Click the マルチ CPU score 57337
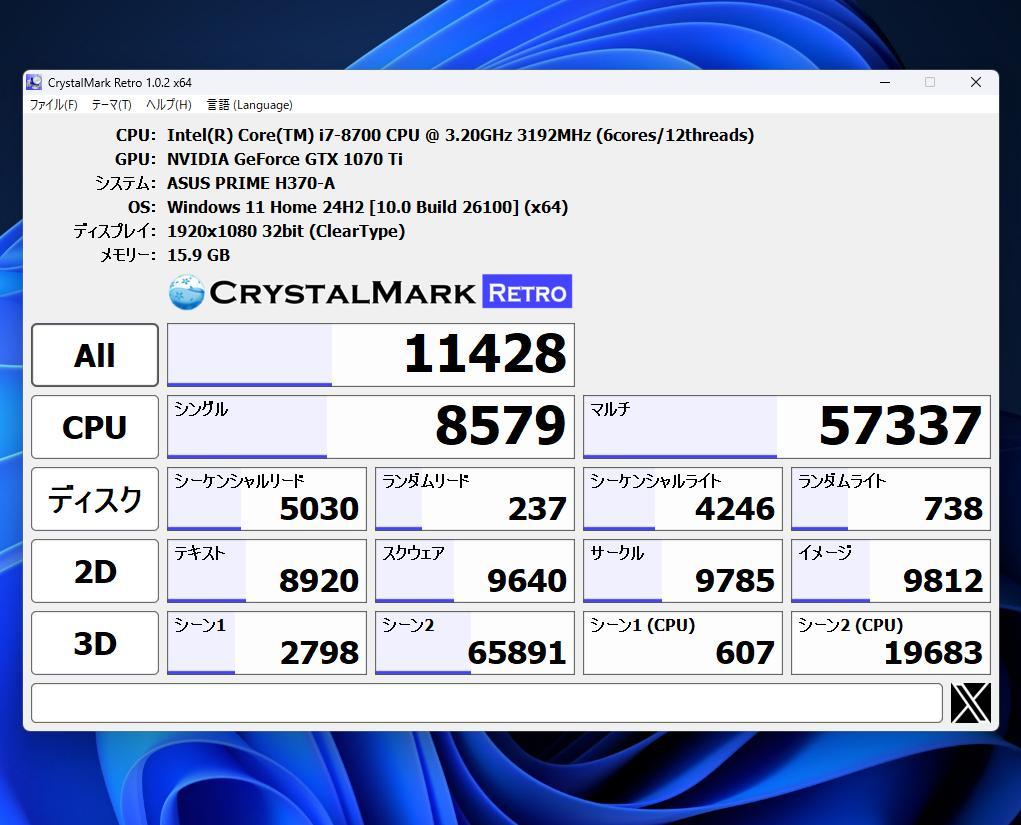The image size is (1021, 825). (787, 427)
